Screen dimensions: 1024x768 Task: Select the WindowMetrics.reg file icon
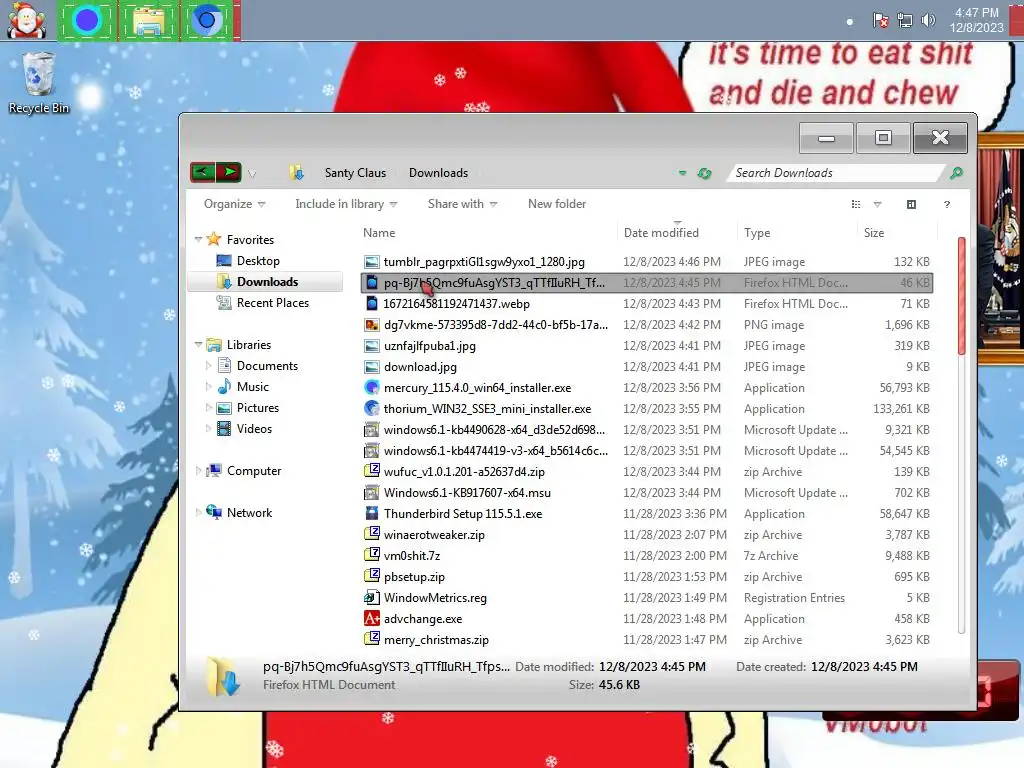(x=372, y=597)
